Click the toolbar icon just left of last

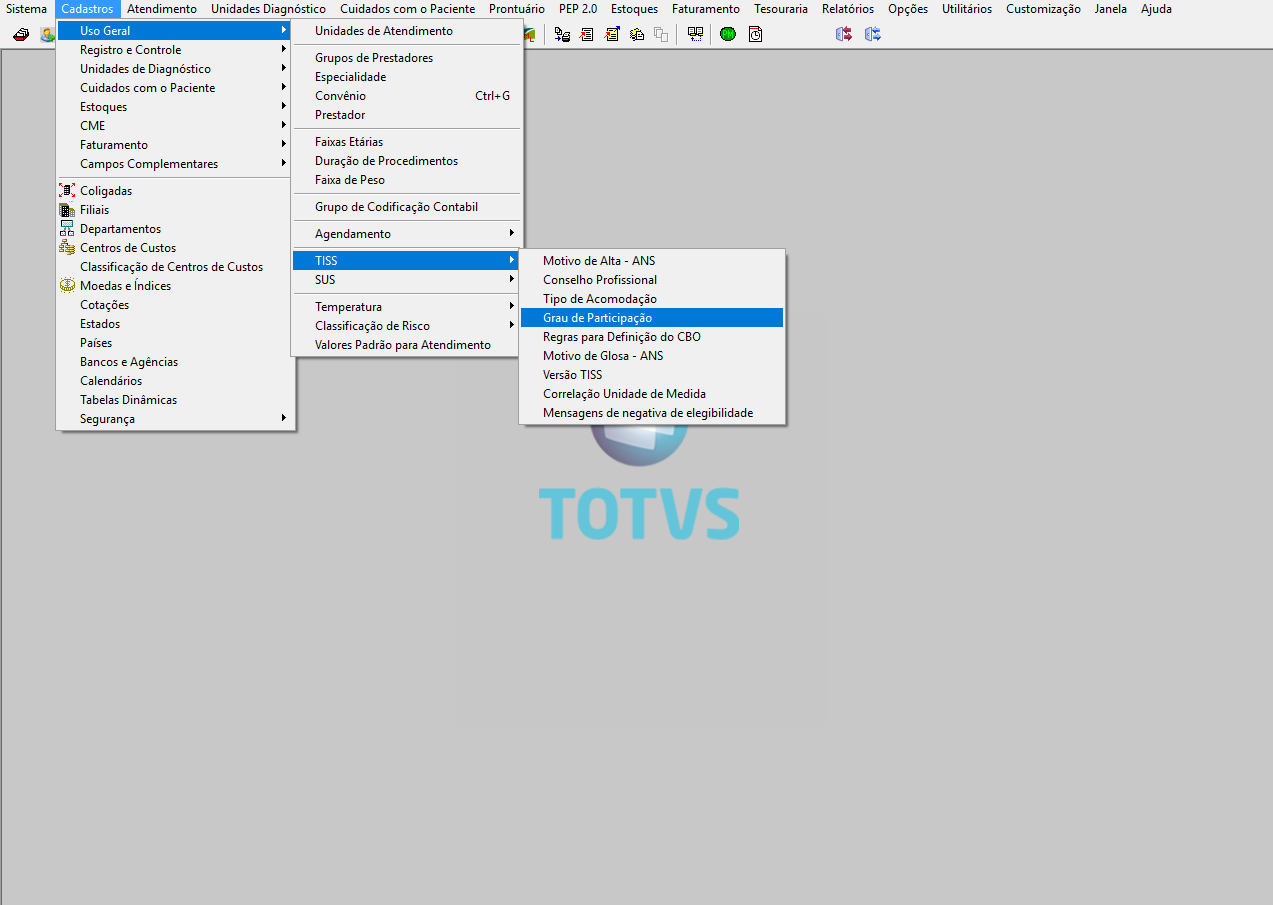(844, 34)
